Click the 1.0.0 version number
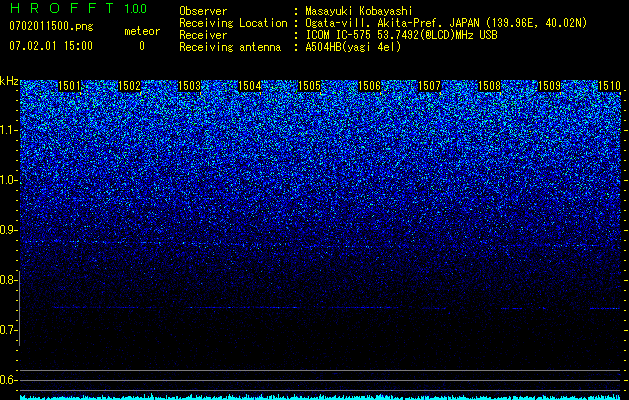This screenshot has height=400, width=629. pos(136,9)
